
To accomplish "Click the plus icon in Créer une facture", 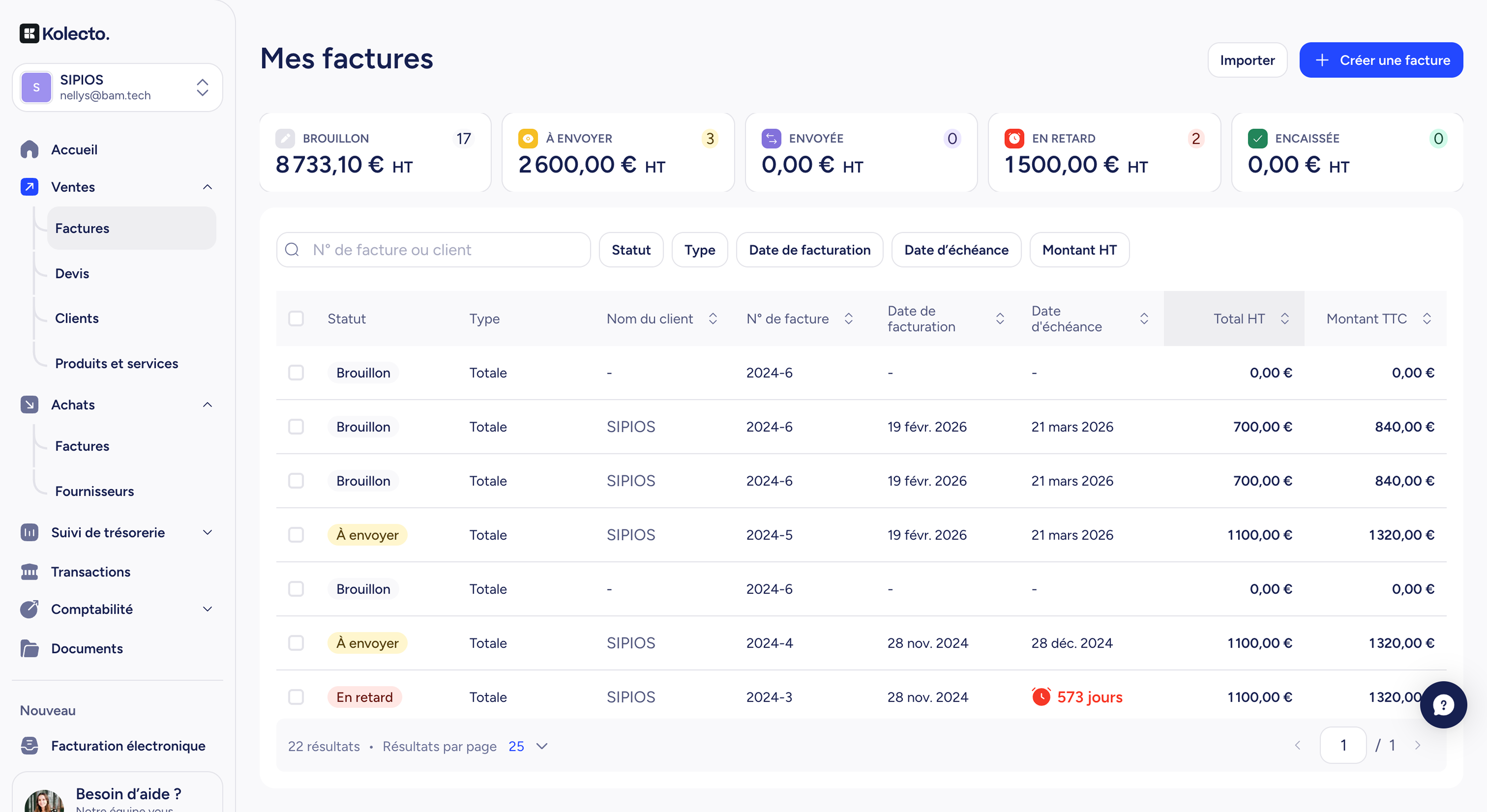I will coord(1322,60).
